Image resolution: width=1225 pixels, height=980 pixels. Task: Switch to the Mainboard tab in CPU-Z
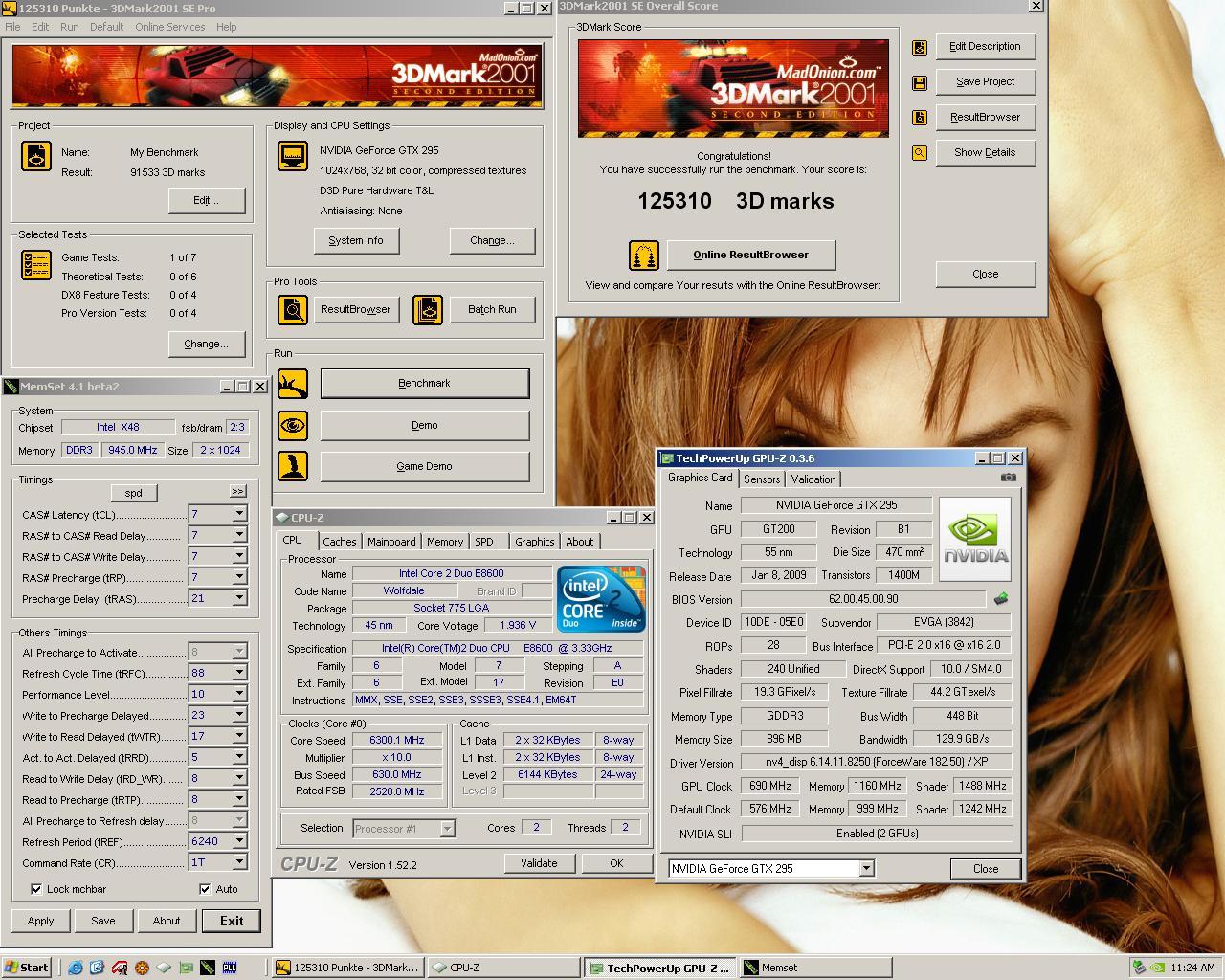pyautogui.click(x=391, y=542)
